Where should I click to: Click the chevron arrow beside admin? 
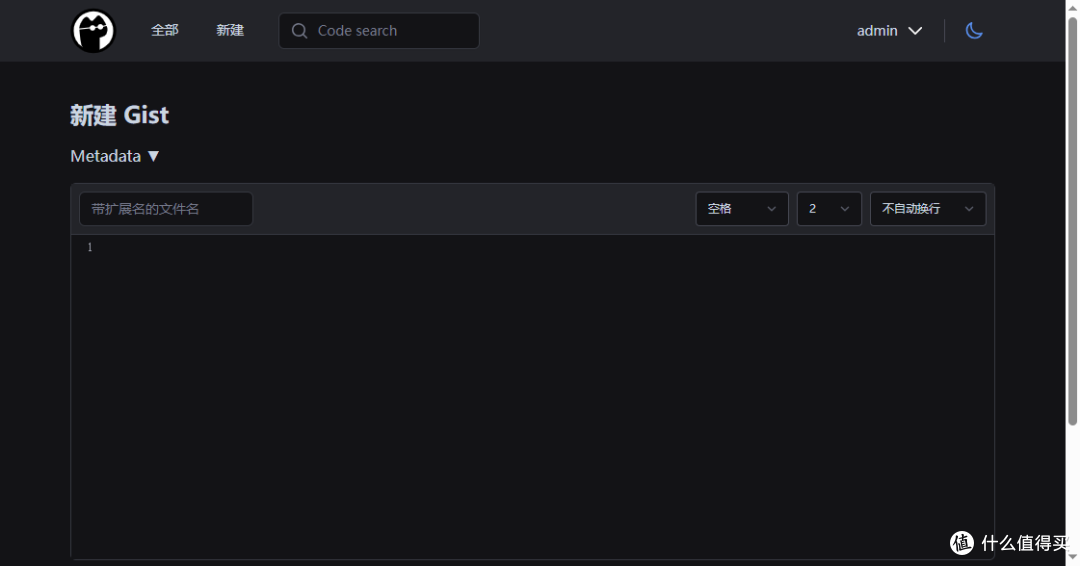click(x=915, y=31)
